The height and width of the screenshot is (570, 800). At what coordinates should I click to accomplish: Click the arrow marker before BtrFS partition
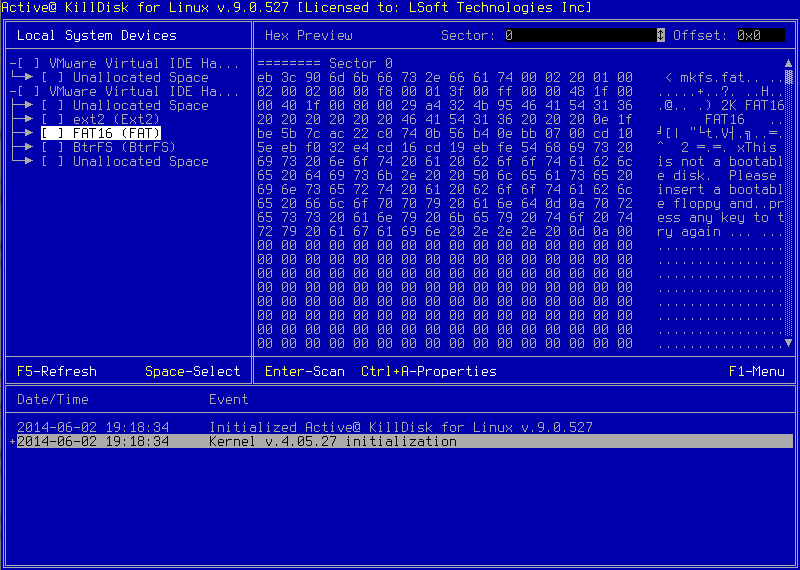28,147
